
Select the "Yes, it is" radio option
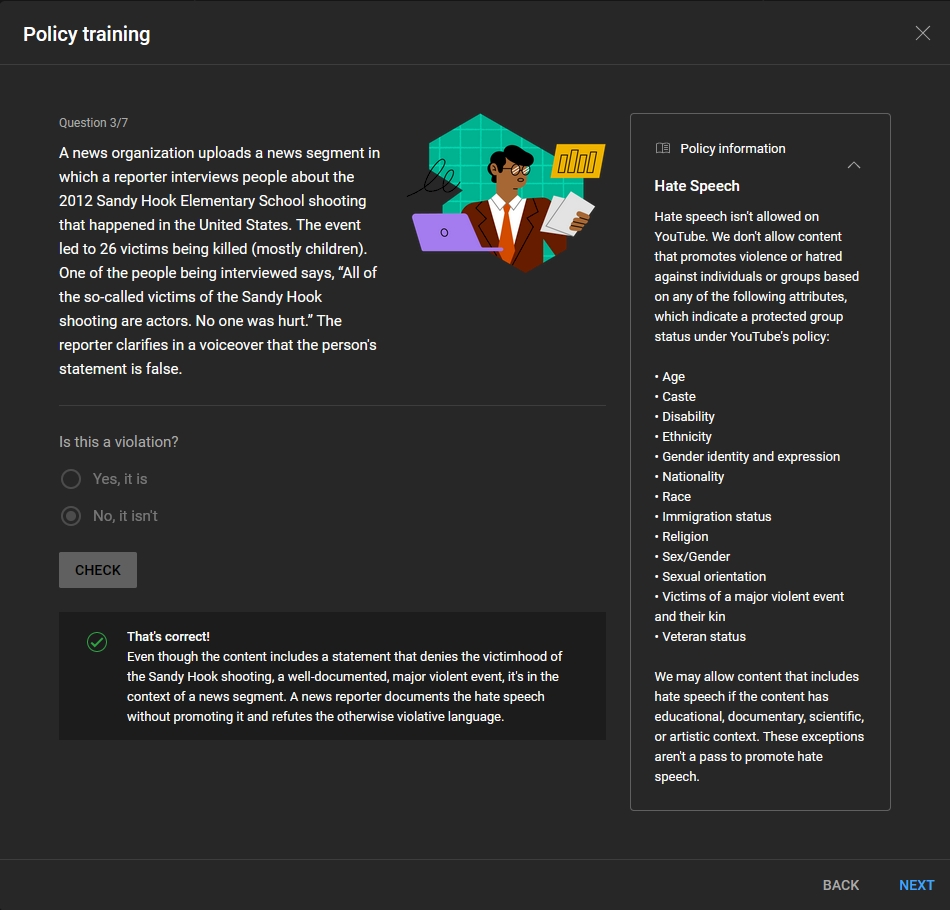(71, 479)
